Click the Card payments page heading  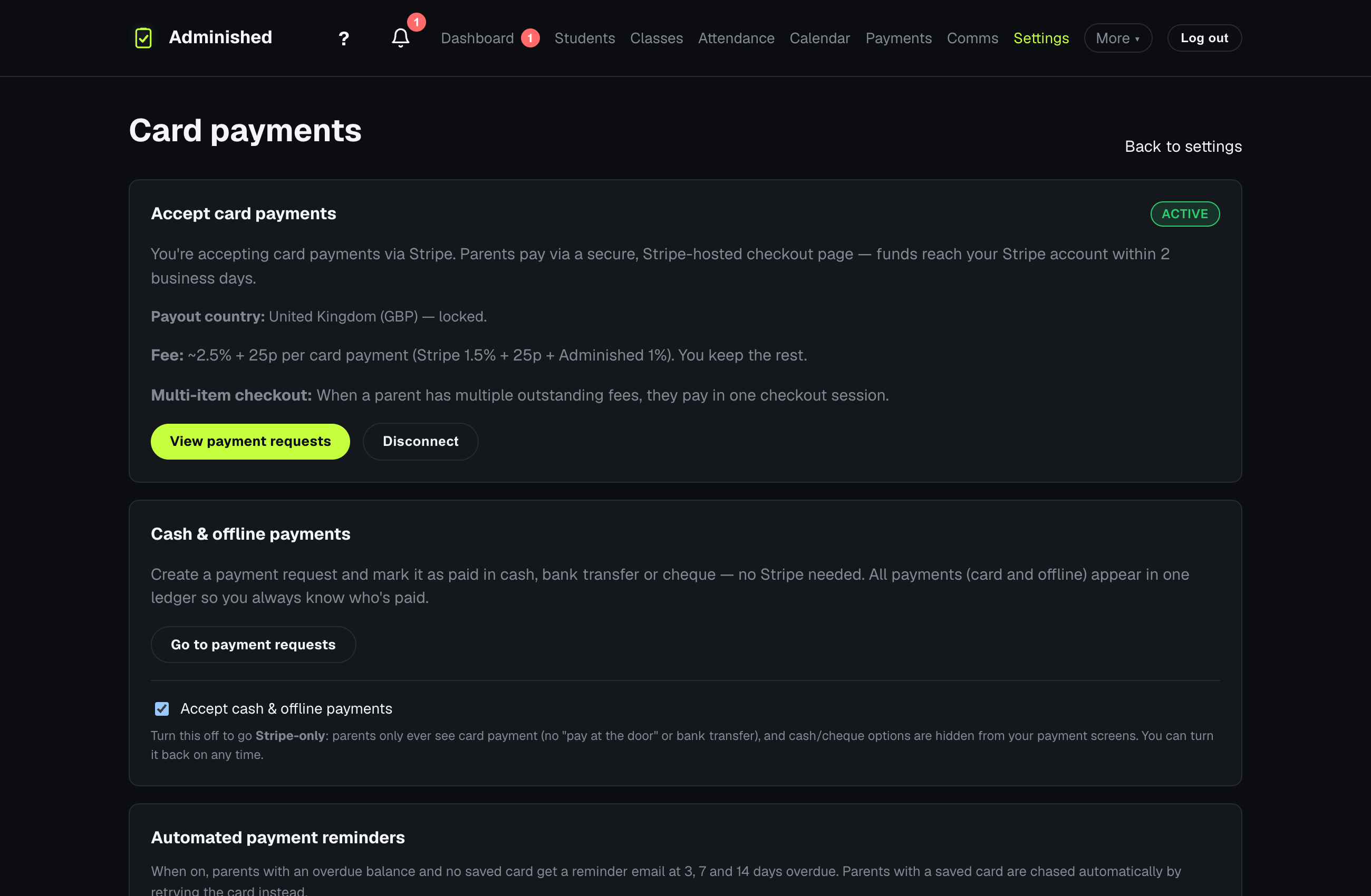(245, 131)
